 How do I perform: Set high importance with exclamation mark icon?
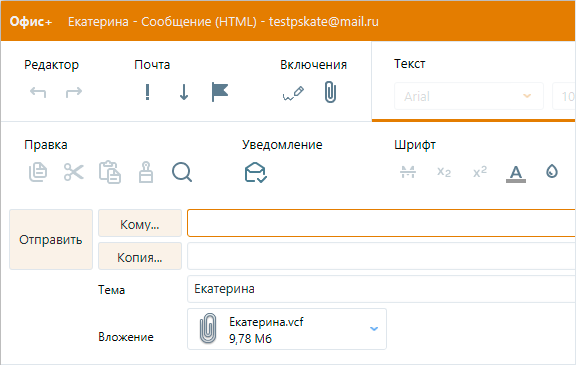coord(147,92)
